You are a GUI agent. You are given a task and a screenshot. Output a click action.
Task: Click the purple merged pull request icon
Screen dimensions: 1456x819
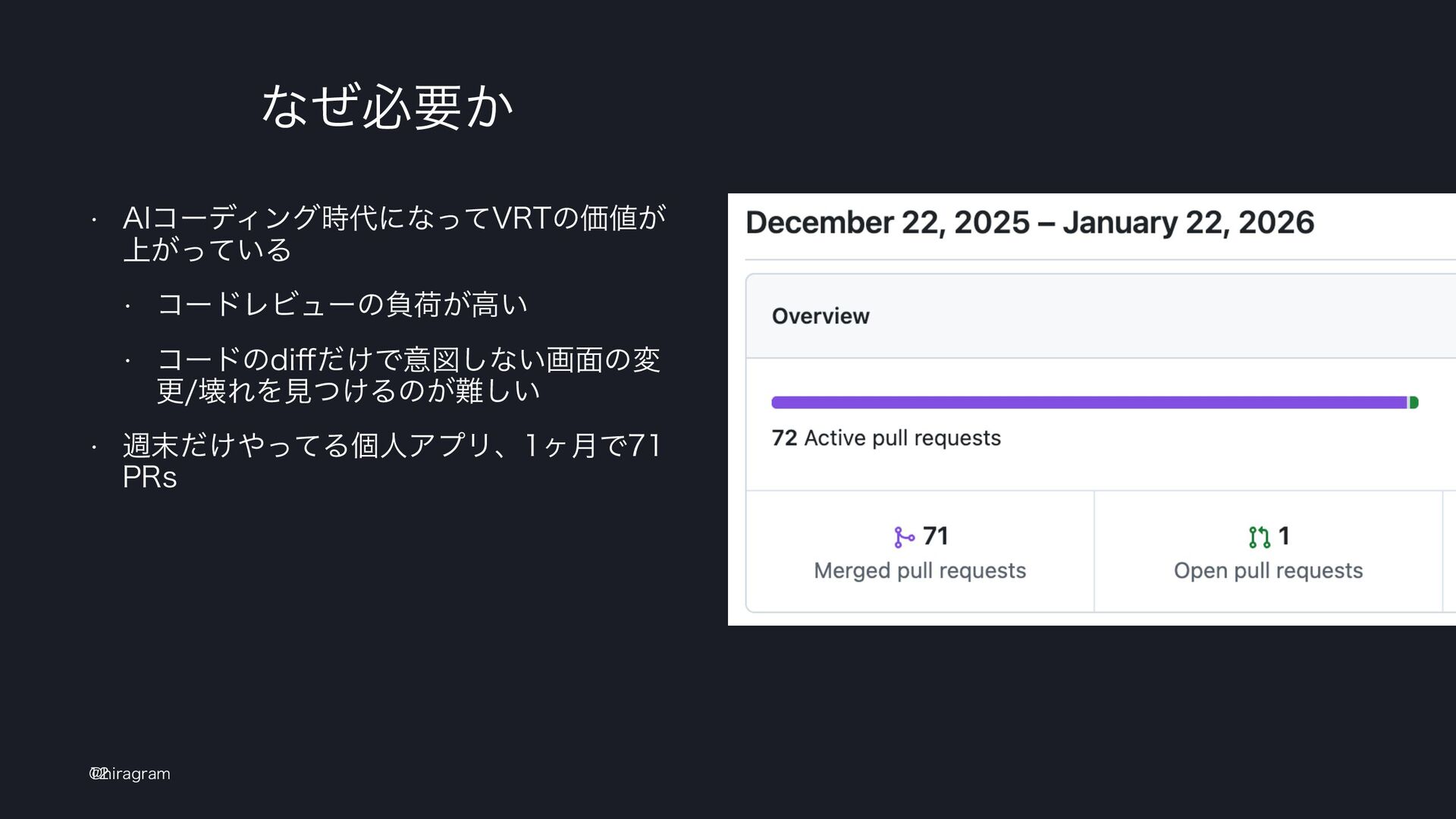pos(904,538)
